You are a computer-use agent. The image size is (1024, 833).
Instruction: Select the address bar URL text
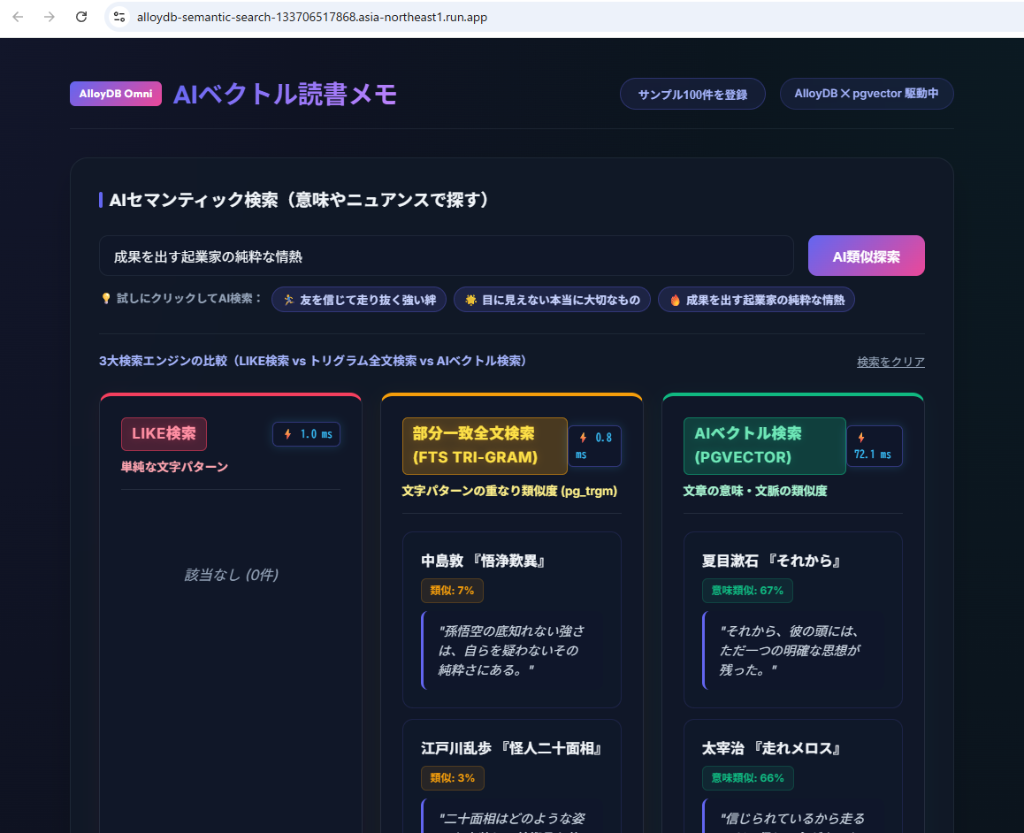click(x=312, y=17)
